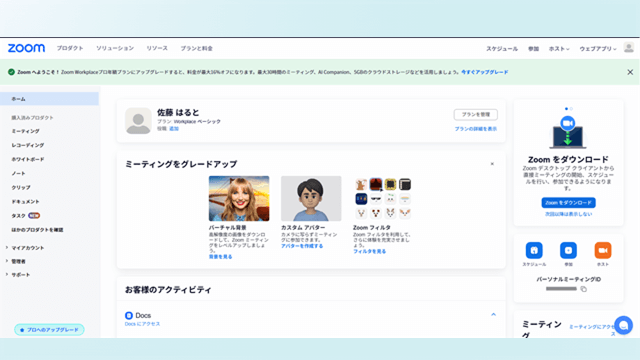640x360 pixels.
Task: Click the Docs icon in activity section
Action: point(129,316)
